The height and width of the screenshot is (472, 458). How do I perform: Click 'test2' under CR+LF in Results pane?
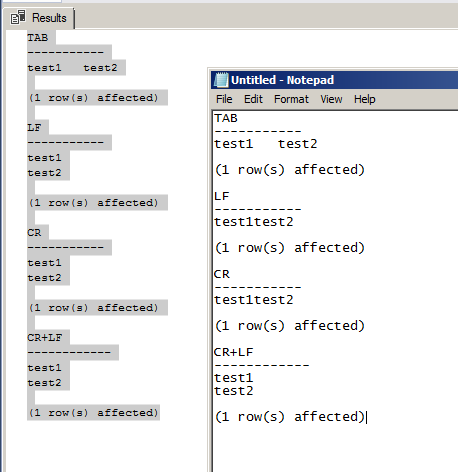[x=45, y=383]
